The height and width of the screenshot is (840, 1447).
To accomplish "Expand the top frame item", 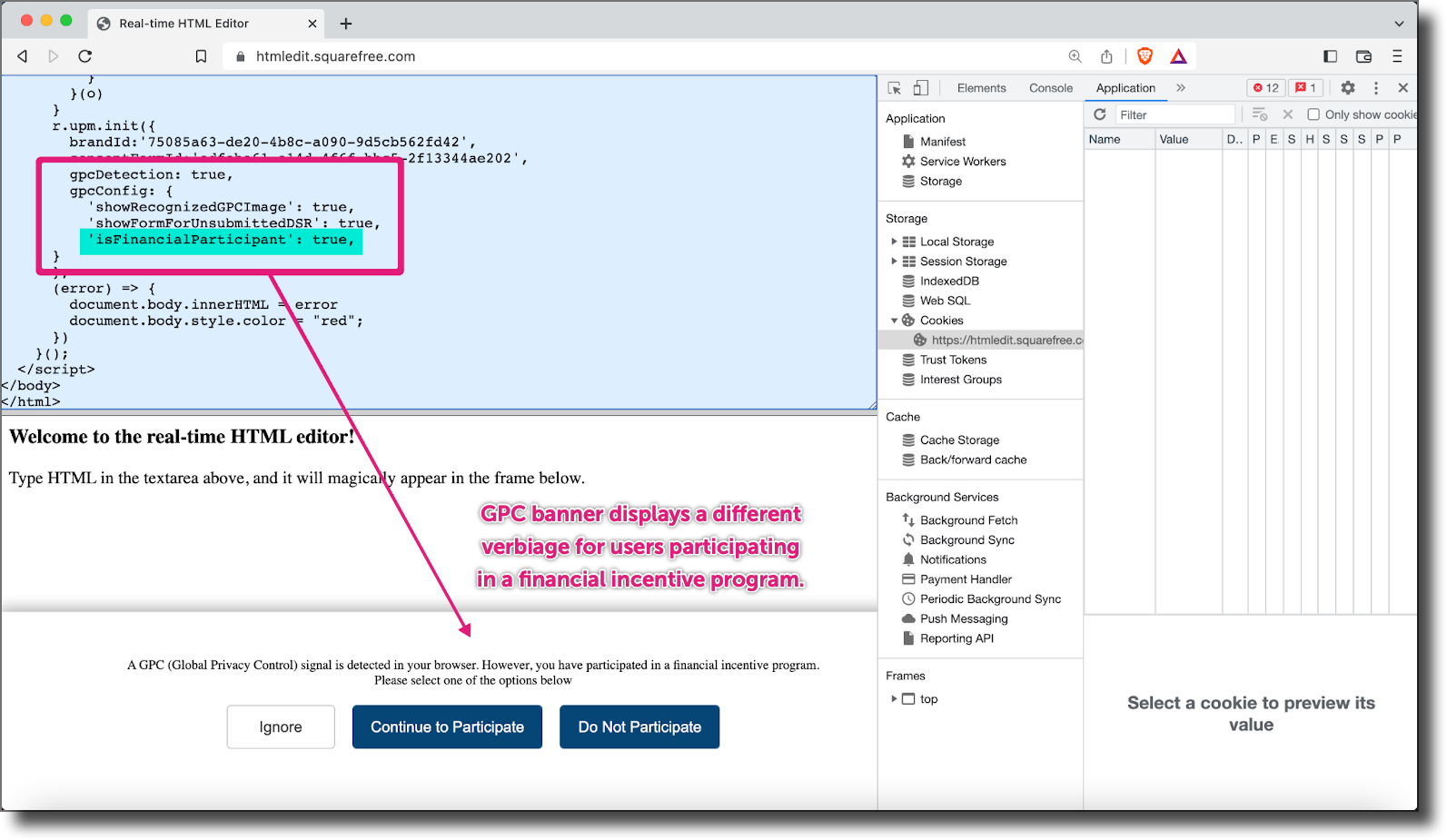I will coord(894,699).
